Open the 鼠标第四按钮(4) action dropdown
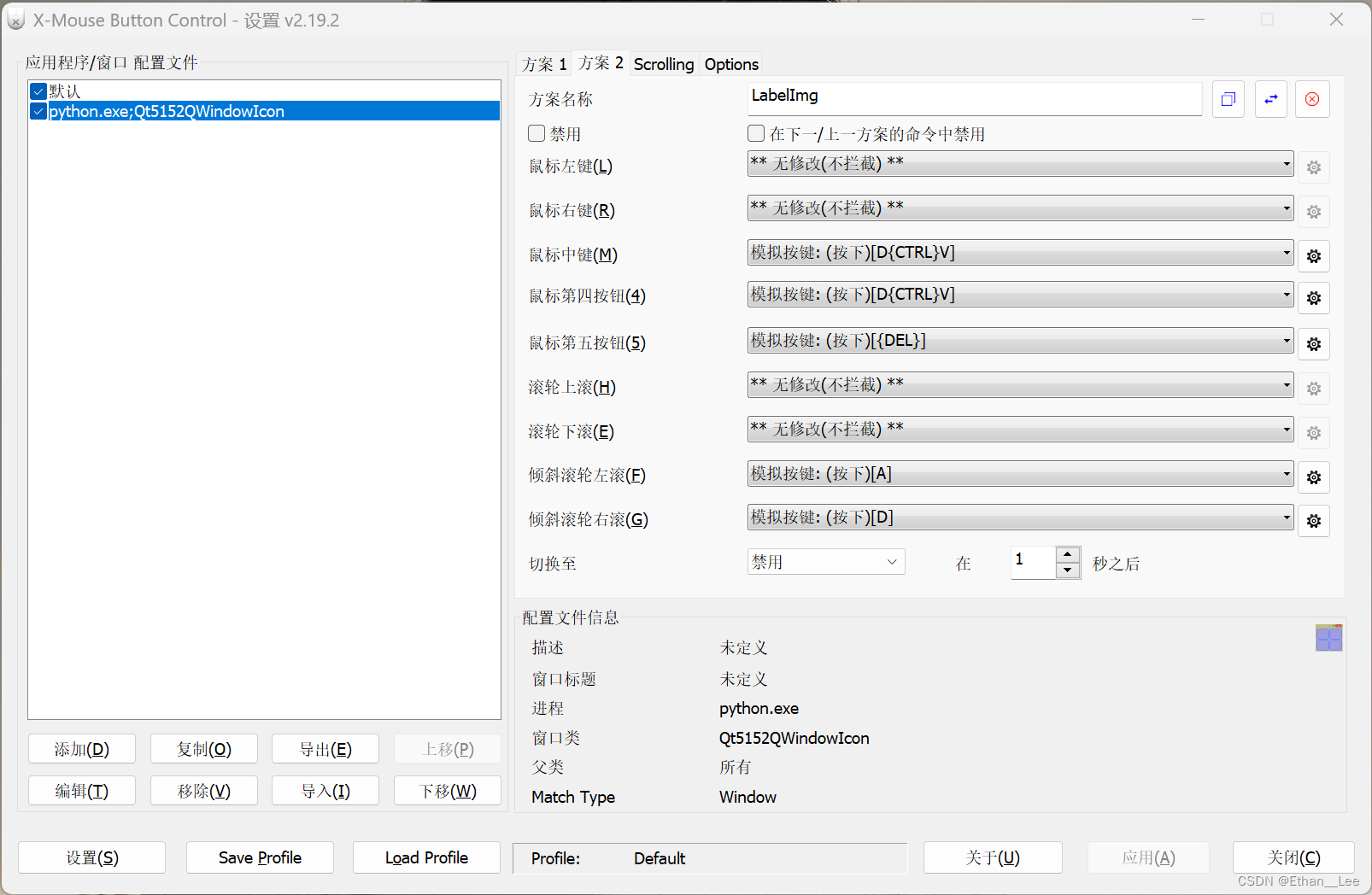1372x895 pixels. pos(1020,295)
